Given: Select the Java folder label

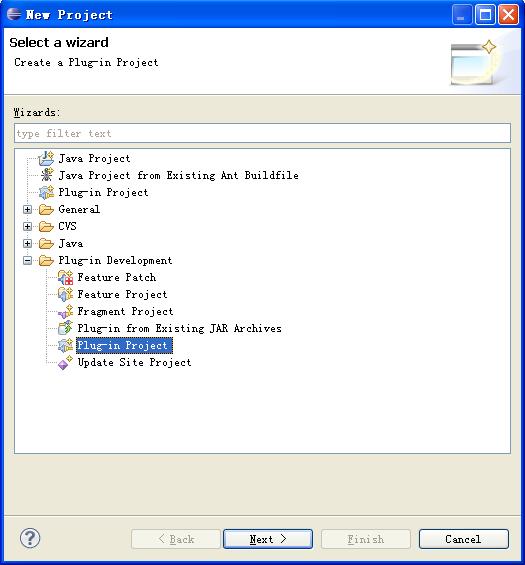Looking at the screenshot, I should (x=71, y=244).
